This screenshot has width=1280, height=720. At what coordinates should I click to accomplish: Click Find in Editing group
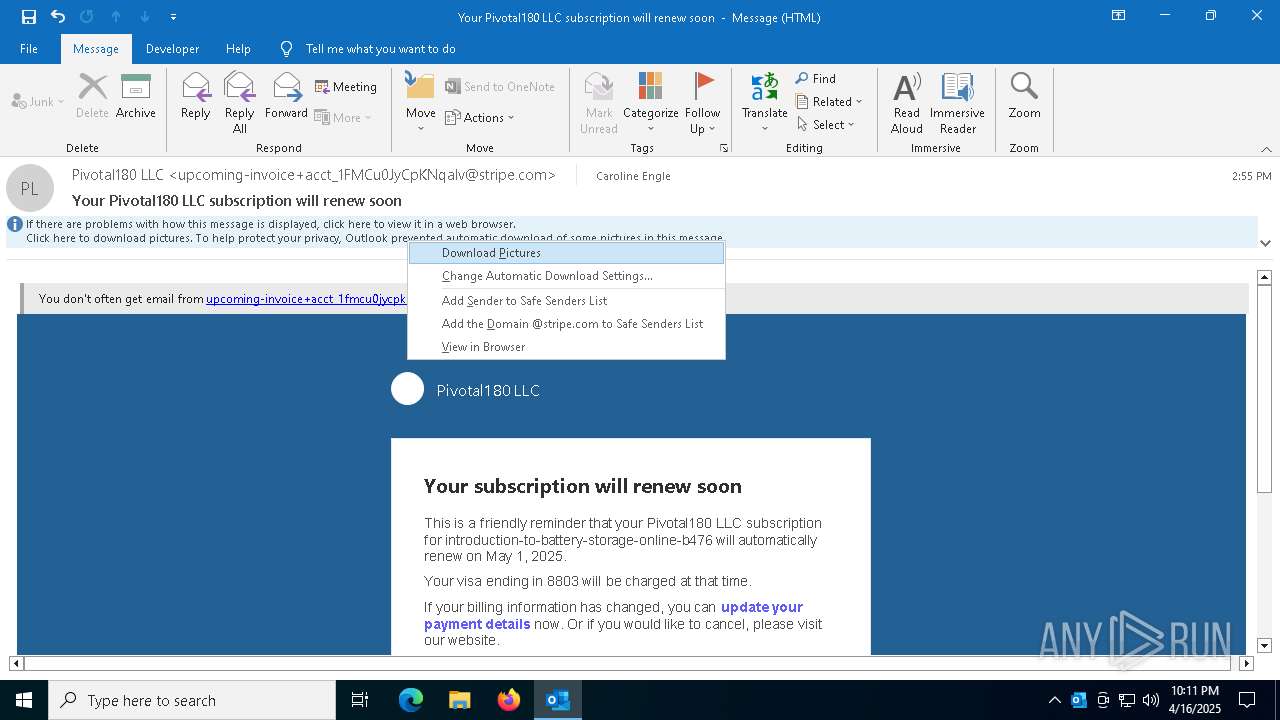click(x=816, y=79)
